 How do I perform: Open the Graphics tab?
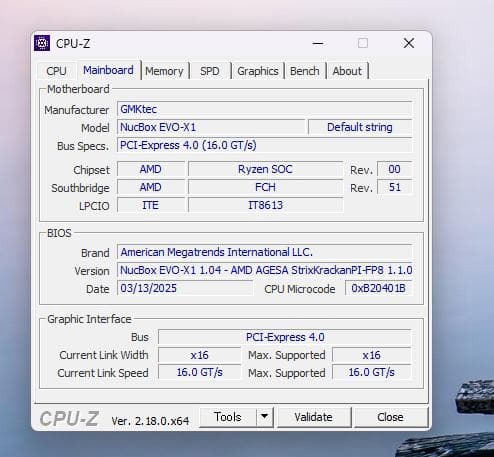pyautogui.click(x=258, y=71)
